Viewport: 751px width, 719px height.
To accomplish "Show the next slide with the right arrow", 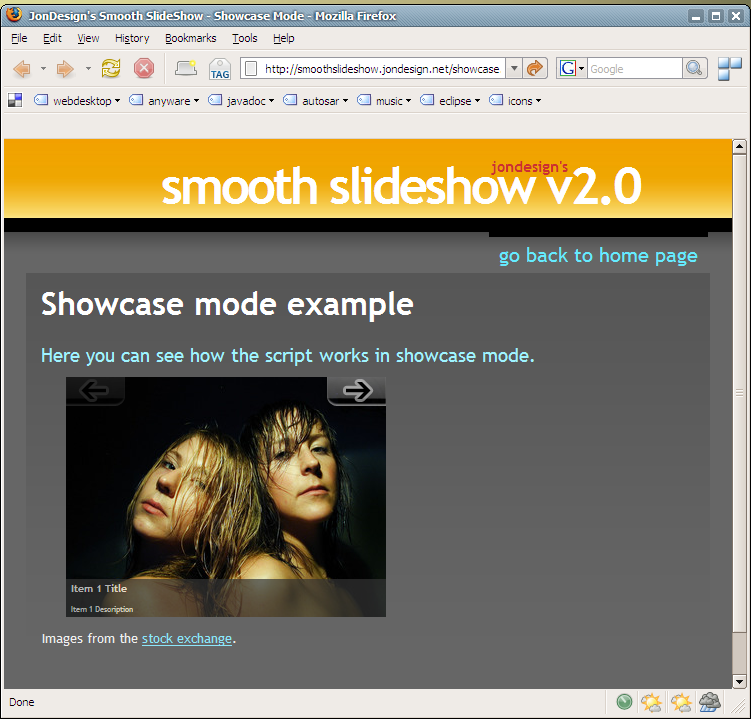I will click(x=357, y=391).
